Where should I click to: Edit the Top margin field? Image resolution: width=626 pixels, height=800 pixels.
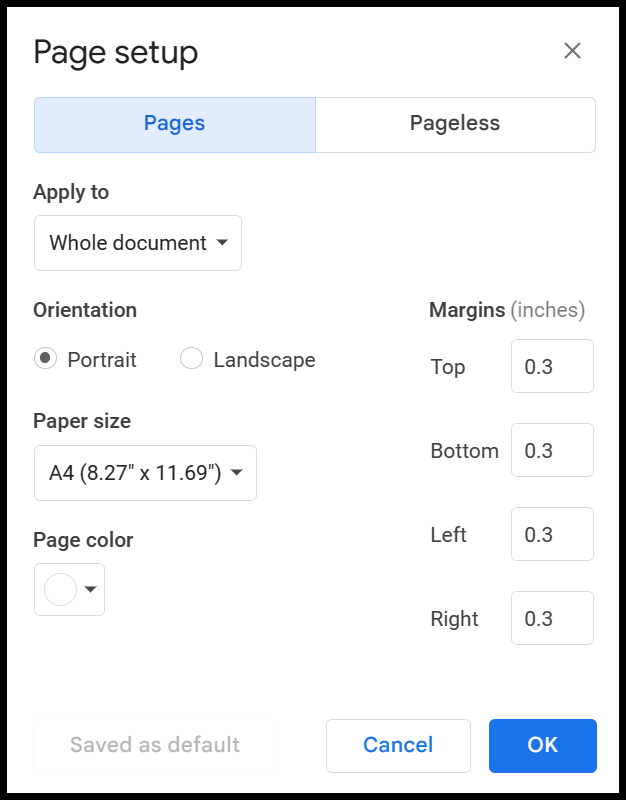coord(552,366)
